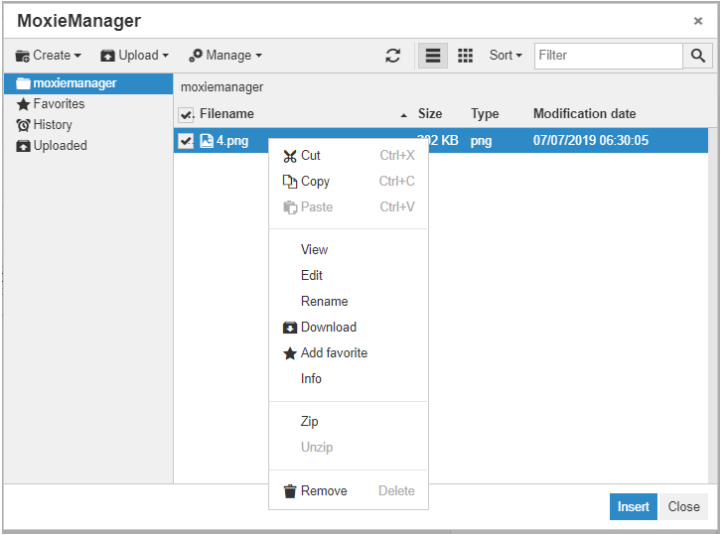The image size is (721, 535).
Task: Close the MoxieManager dialog with X
Action: [698, 21]
